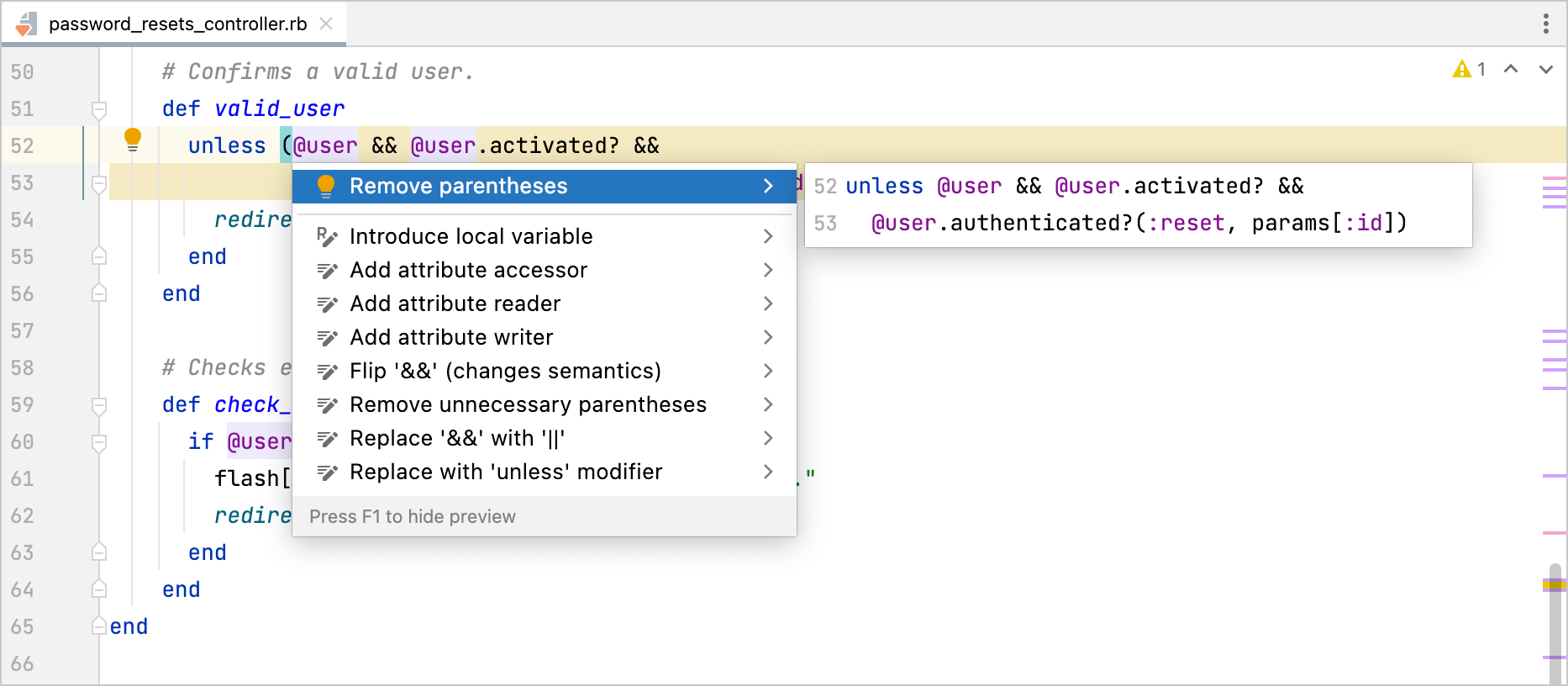This screenshot has width=1568, height=686.
Task: Expand the Replace with 'unless' modifier submenu
Action: 767,472
